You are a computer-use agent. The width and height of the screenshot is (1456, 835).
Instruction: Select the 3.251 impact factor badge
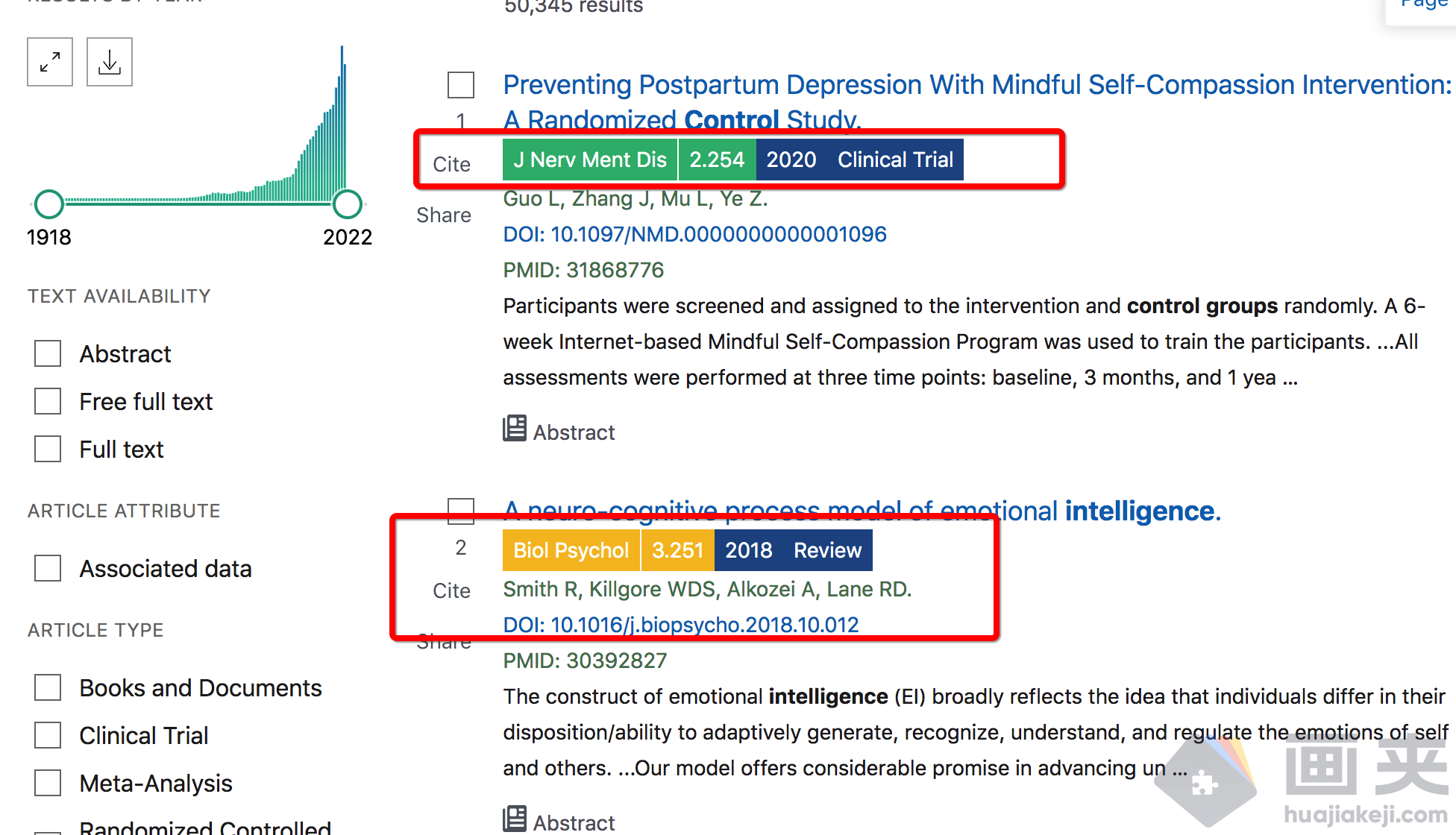[678, 549]
